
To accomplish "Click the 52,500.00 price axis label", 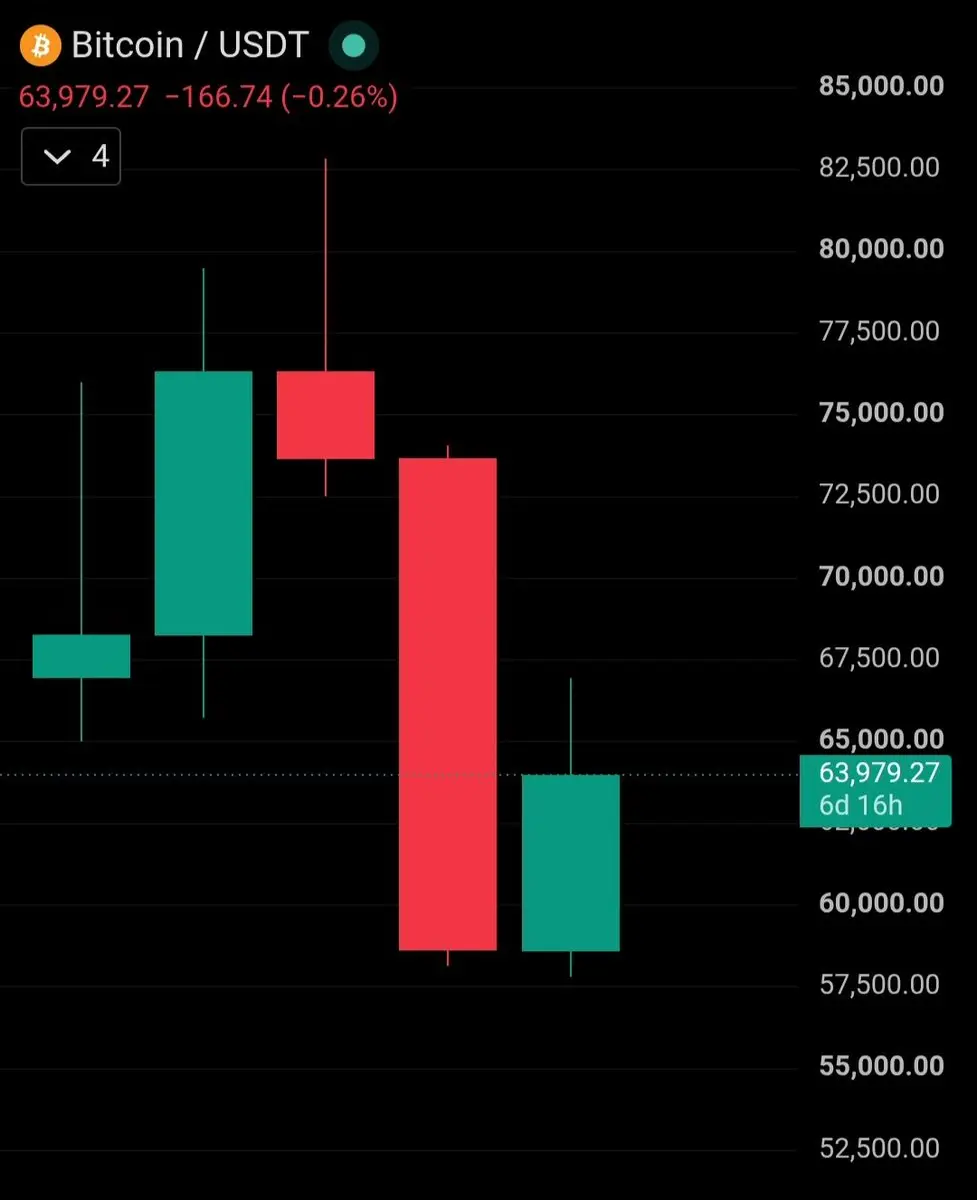I will [x=880, y=1148].
